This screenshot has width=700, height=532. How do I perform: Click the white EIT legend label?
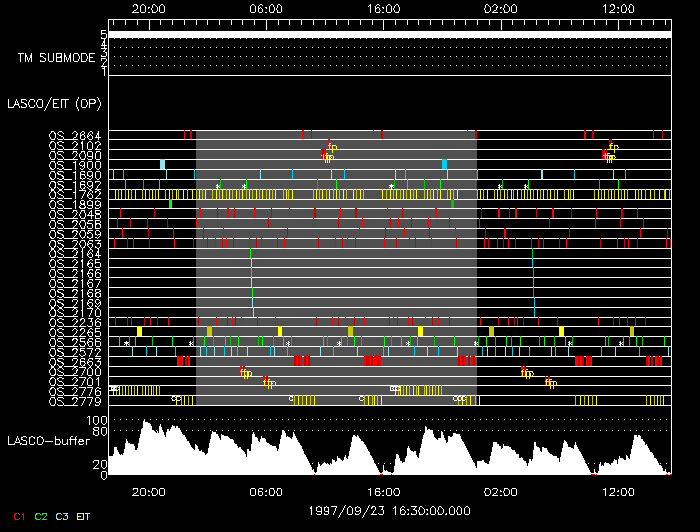tap(84, 516)
